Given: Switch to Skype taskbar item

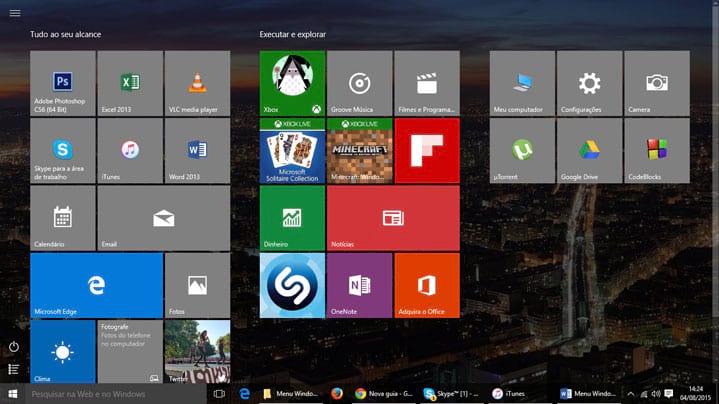Looking at the screenshot, I should tap(452, 394).
